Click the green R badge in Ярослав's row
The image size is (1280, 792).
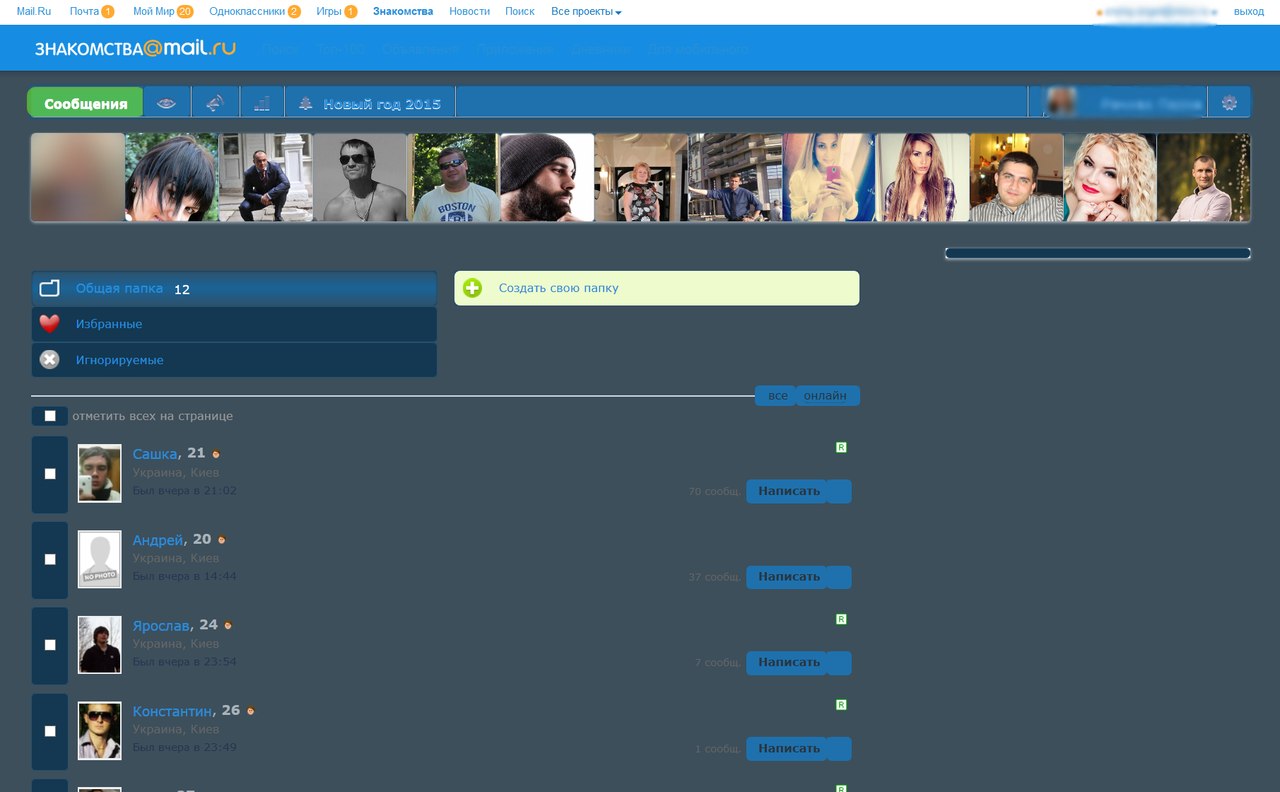[x=841, y=619]
